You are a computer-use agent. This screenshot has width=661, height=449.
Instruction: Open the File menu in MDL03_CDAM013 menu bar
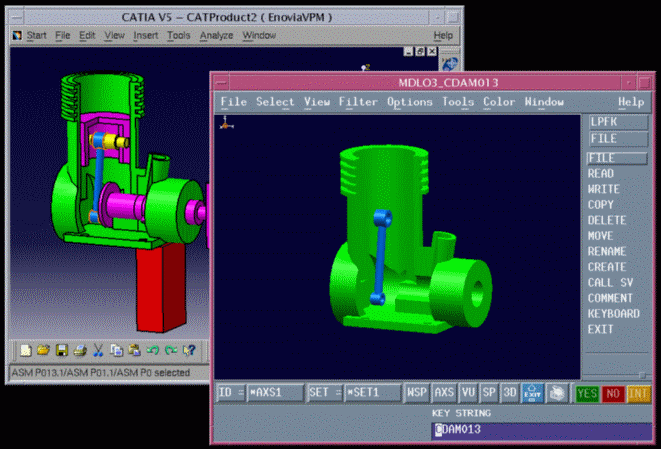pos(234,102)
